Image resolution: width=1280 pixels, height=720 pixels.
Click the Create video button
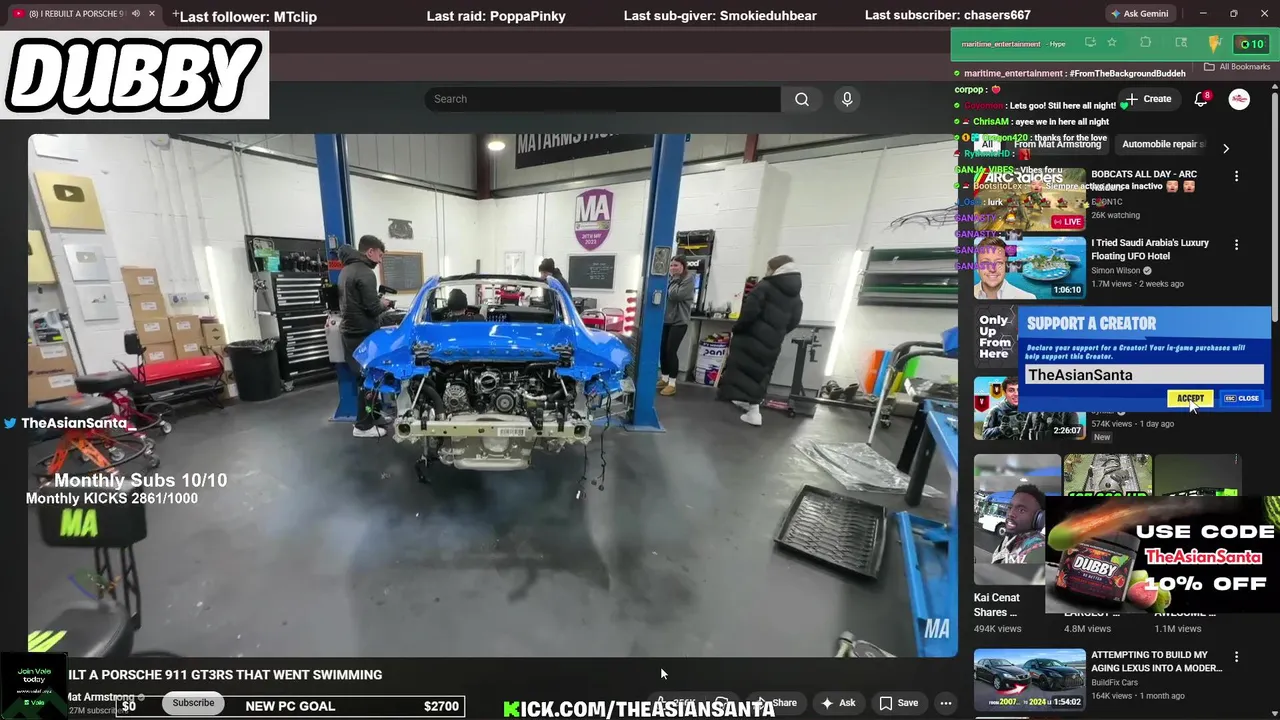[x=1149, y=99]
